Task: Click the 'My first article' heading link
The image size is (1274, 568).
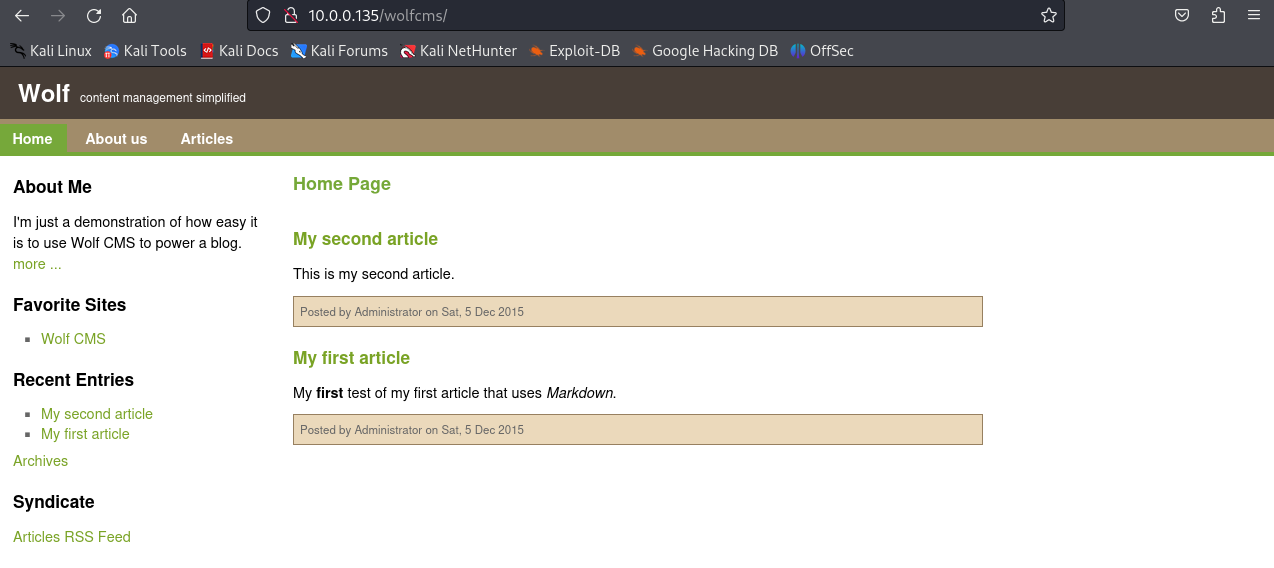Action: pyautogui.click(x=351, y=358)
